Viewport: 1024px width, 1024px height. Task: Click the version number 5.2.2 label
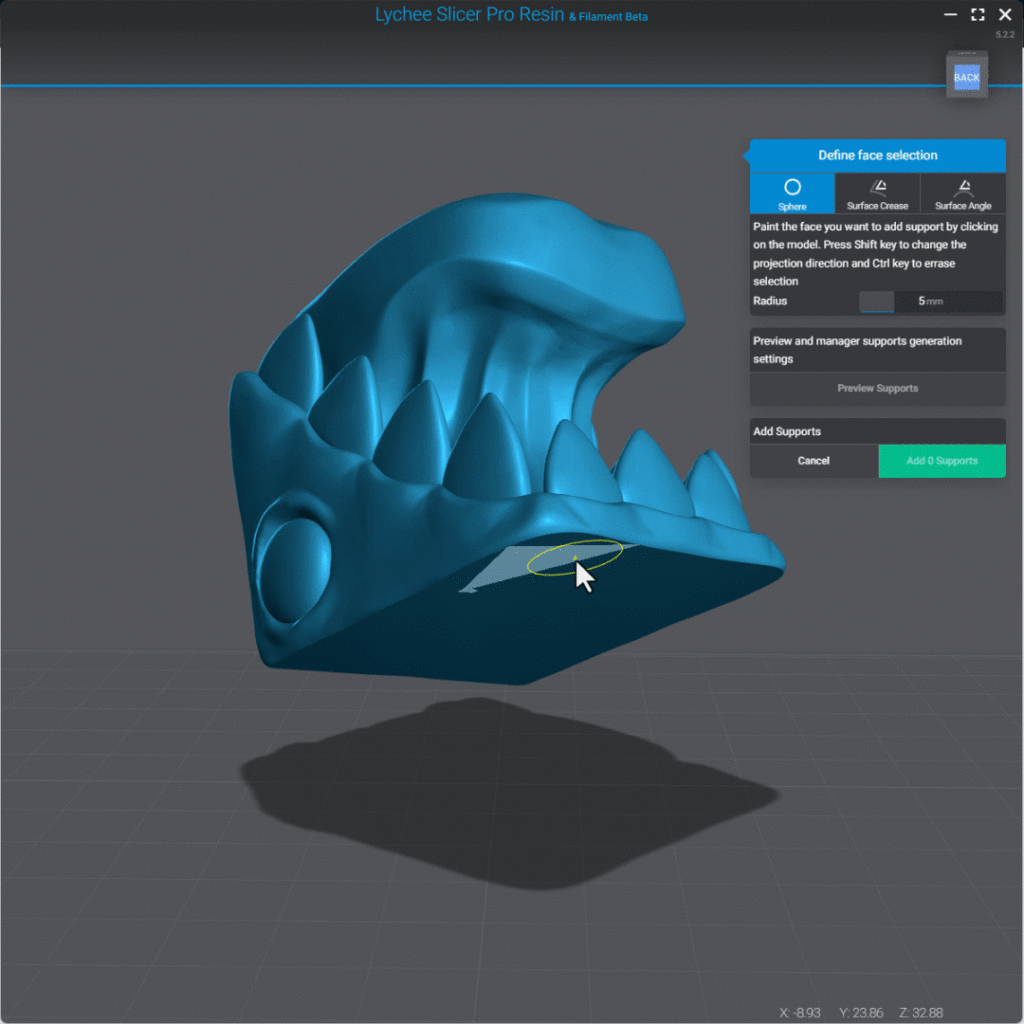(x=1005, y=33)
